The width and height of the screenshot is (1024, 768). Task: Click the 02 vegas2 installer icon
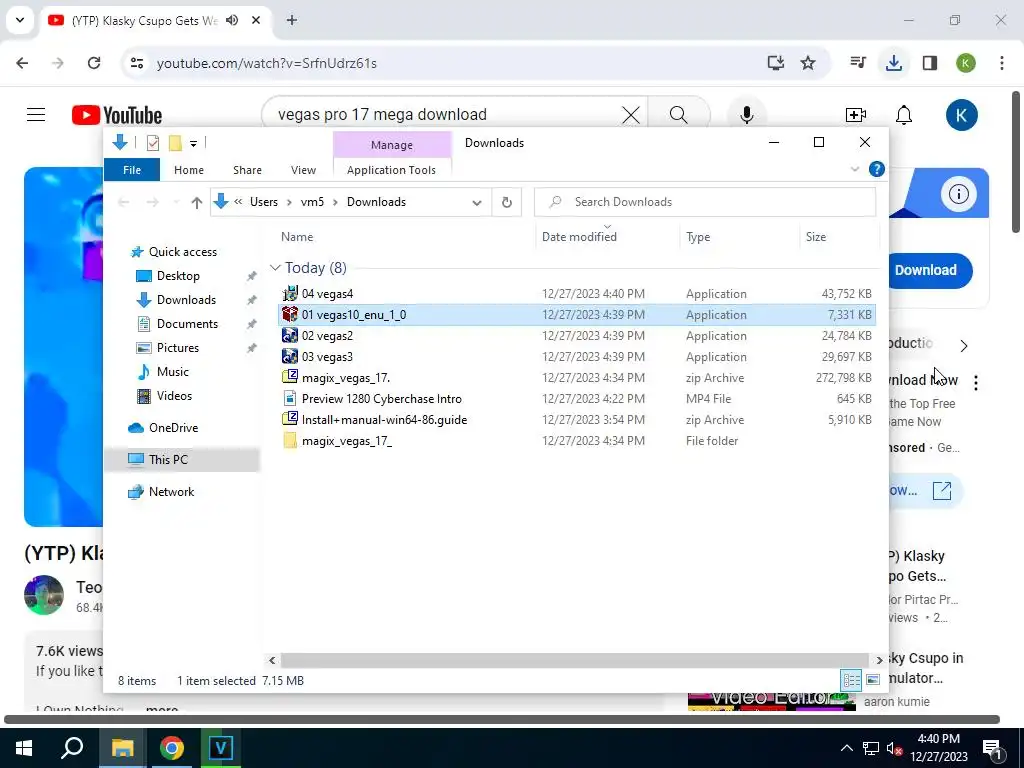click(290, 336)
